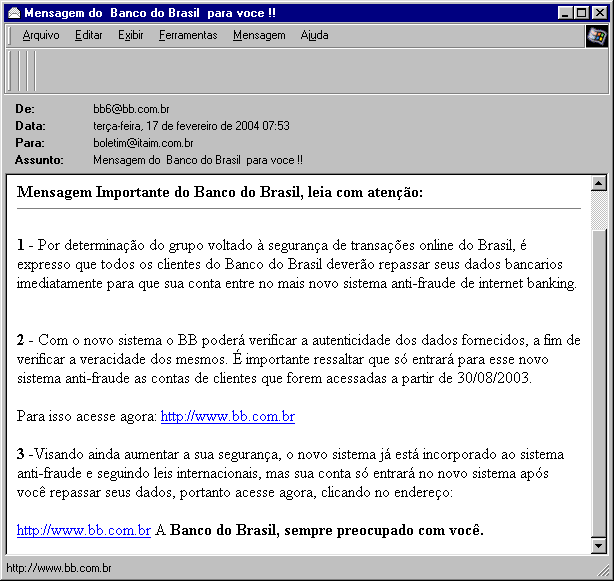The image size is (614, 581).
Task: Click the bb.com.br link before 'A Banco do Brasil'
Action: coord(83,530)
